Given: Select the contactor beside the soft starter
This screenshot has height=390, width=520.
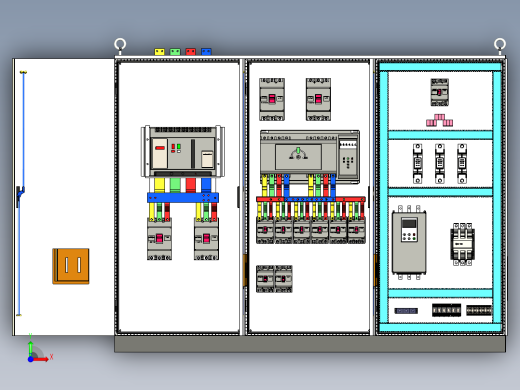Looking at the screenshot, I should coord(462,244).
